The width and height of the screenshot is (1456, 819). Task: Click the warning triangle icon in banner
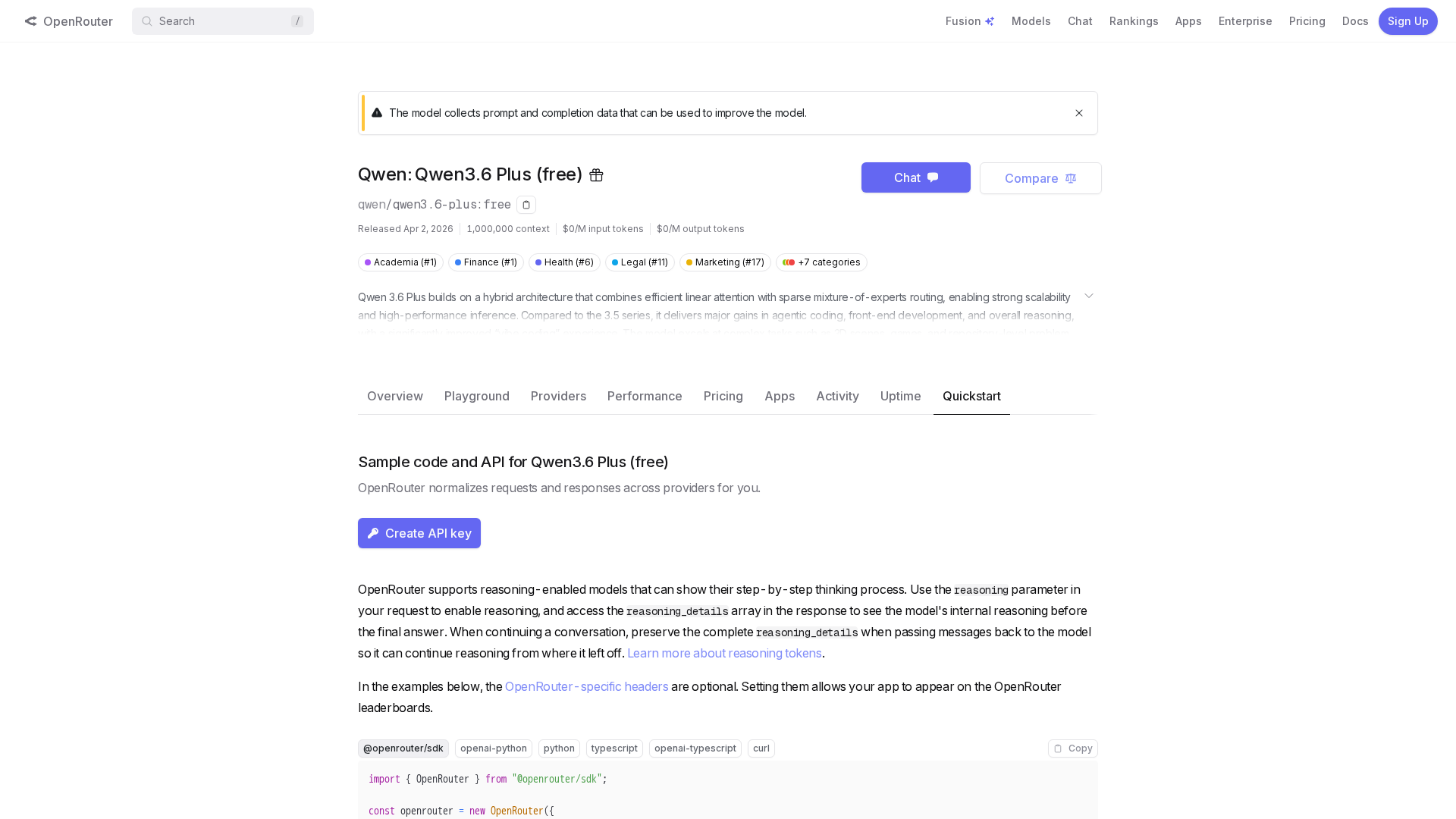click(377, 113)
